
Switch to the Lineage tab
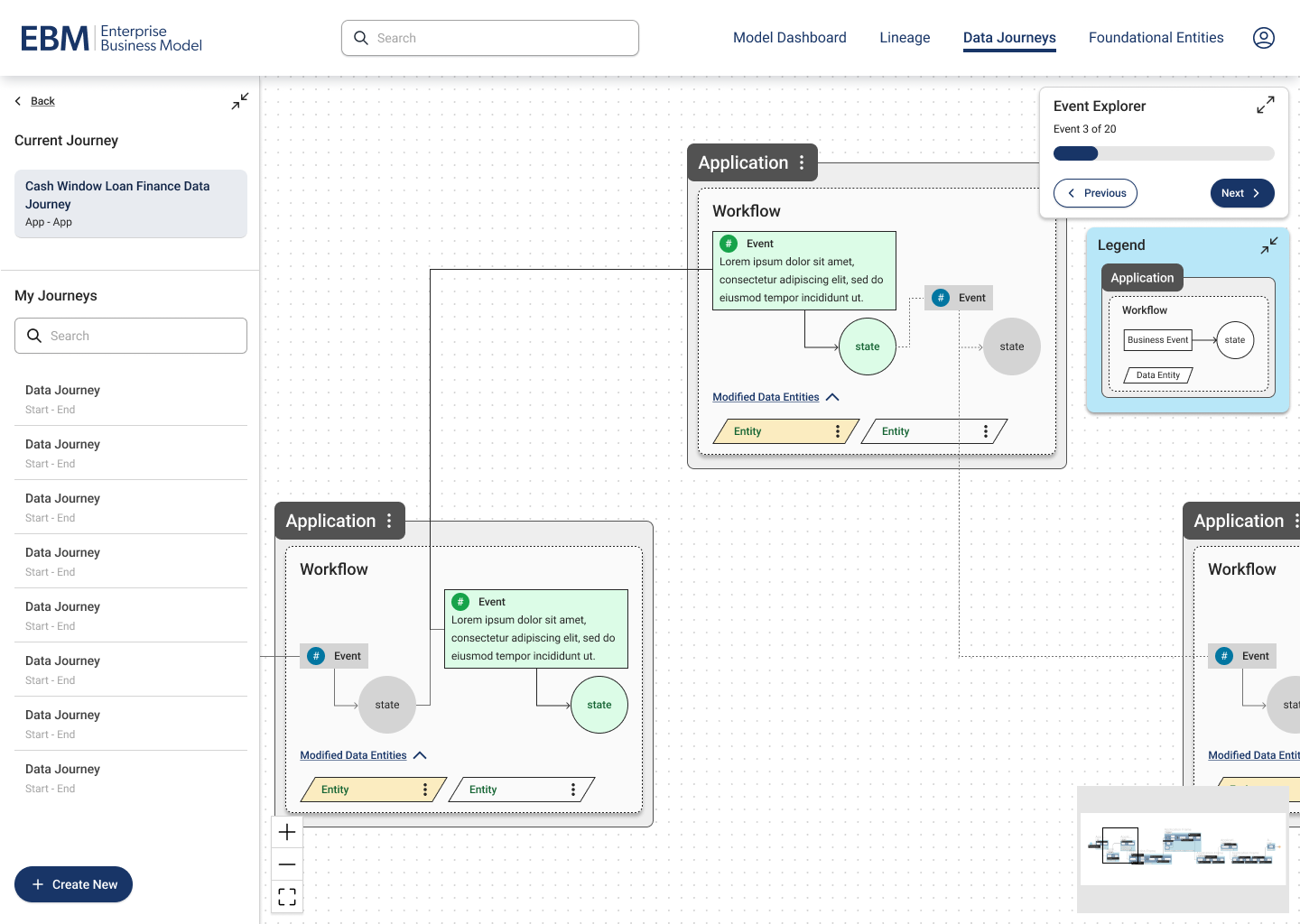click(x=905, y=38)
